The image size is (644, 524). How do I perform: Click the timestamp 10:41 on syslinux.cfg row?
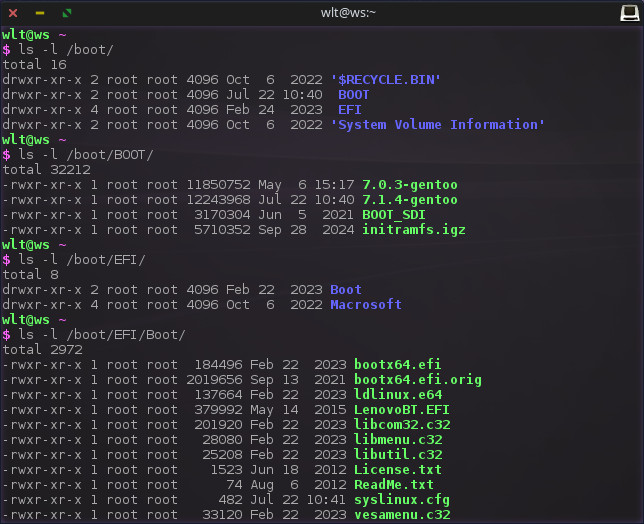[x=326, y=500]
